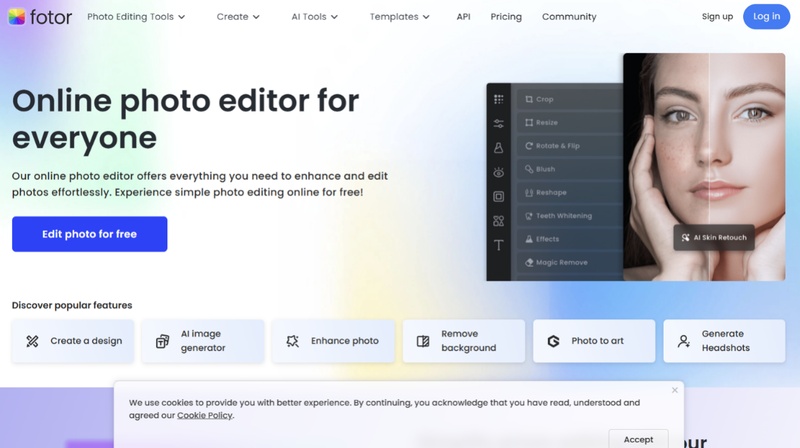Click the Sign up link
Viewport: 800px width, 448px height.
point(717,17)
